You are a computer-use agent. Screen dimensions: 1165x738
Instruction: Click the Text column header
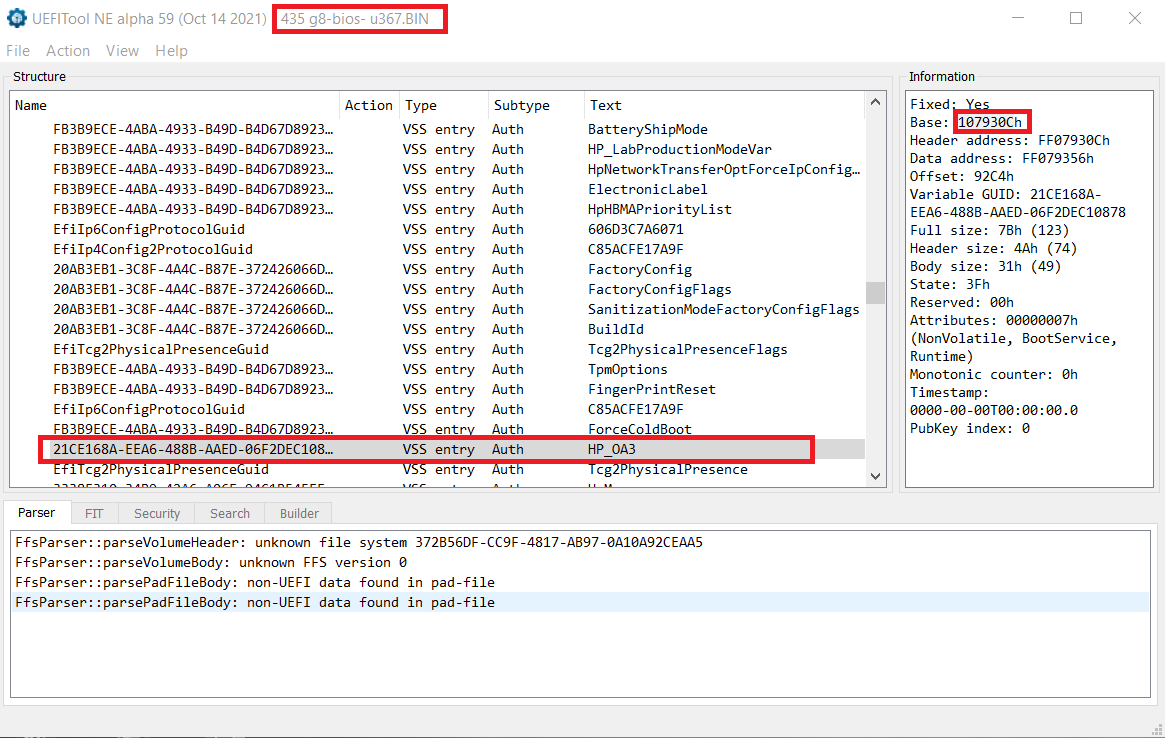724,106
